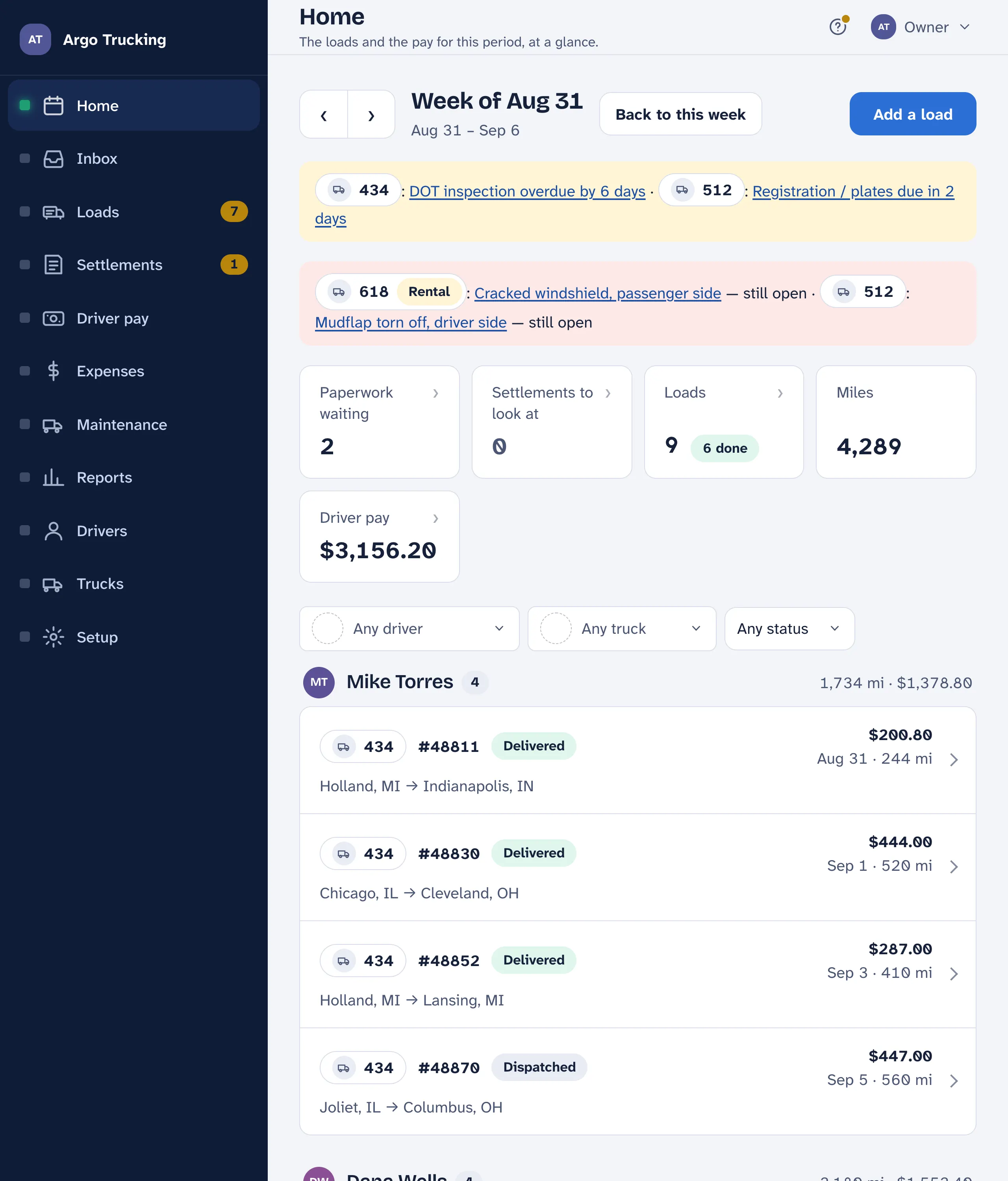
Task: Click the Loads truck icon in sidebar
Action: (53, 212)
